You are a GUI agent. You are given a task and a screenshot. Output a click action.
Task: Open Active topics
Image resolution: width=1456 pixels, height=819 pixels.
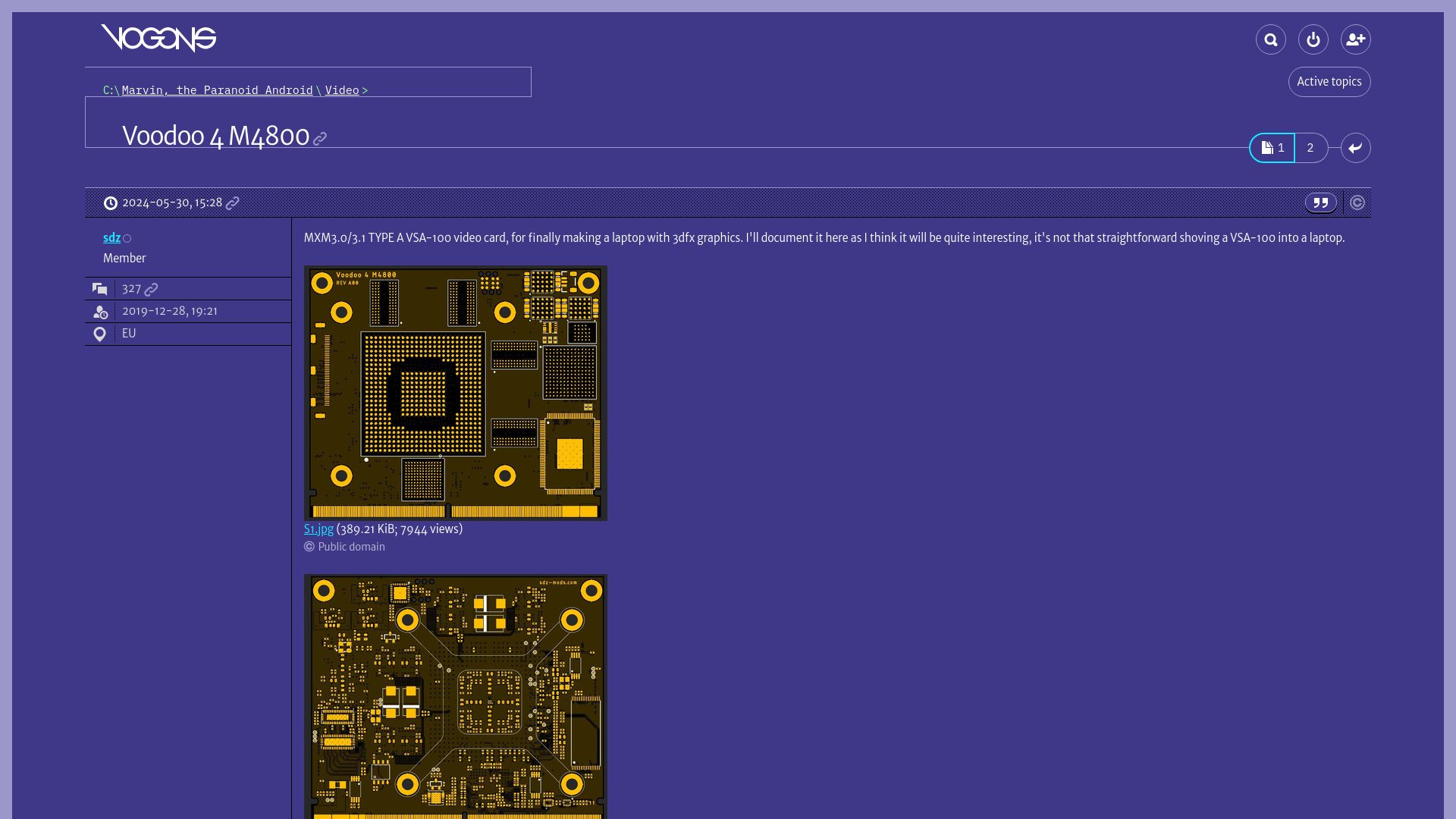pyautogui.click(x=1329, y=82)
